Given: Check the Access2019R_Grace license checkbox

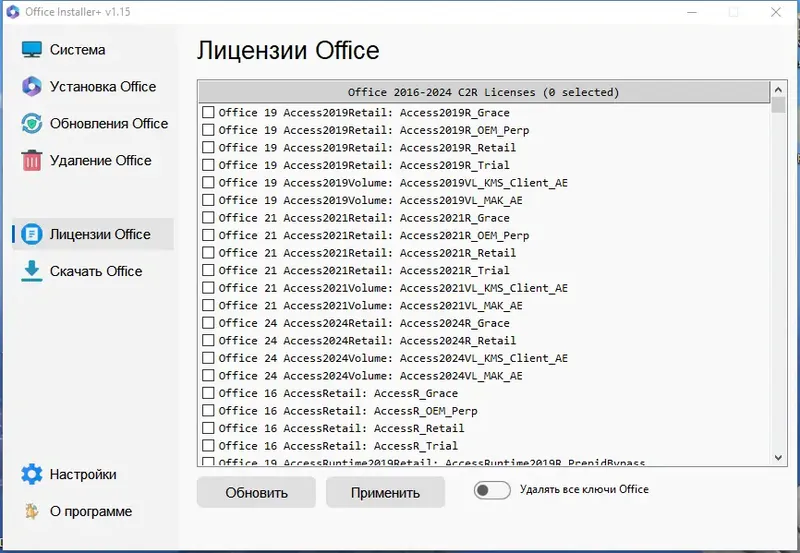Looking at the screenshot, I should coord(208,112).
